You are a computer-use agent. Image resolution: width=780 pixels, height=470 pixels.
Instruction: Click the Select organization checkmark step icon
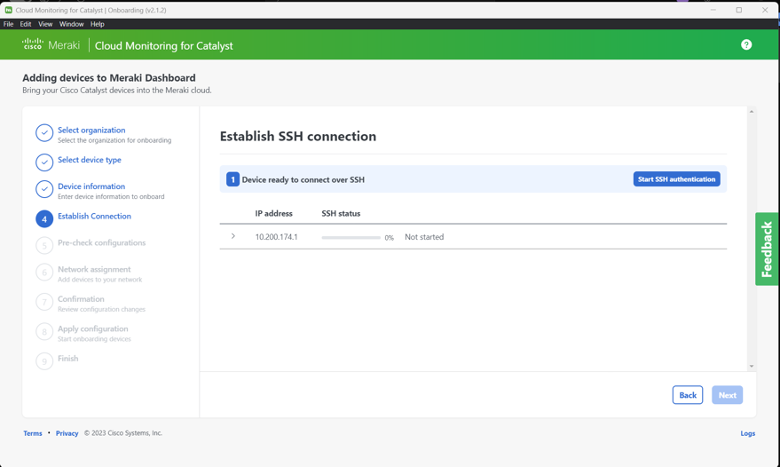44,133
